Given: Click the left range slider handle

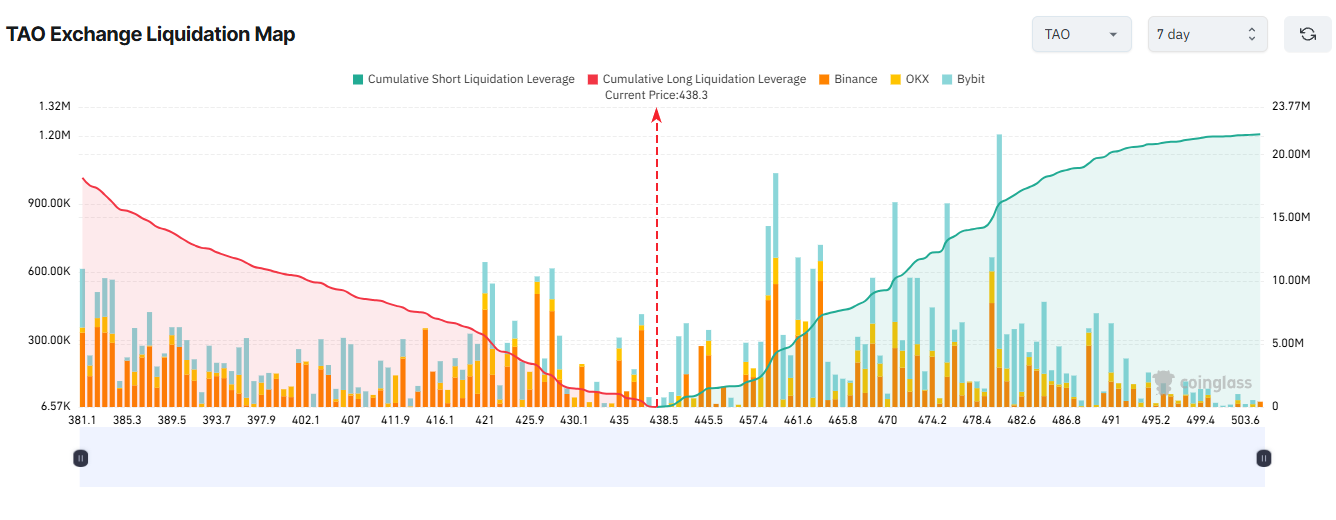Looking at the screenshot, I should pos(81,458).
